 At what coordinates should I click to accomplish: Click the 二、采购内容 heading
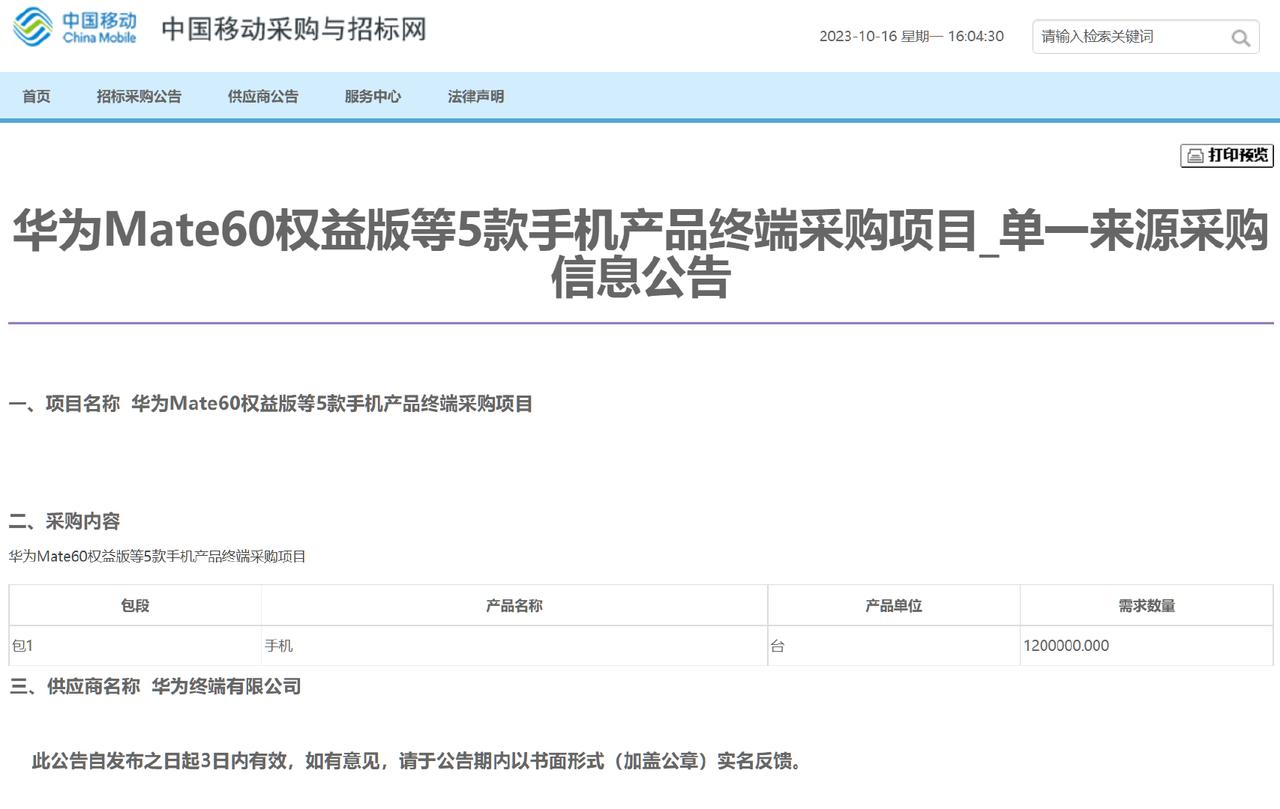(65, 522)
